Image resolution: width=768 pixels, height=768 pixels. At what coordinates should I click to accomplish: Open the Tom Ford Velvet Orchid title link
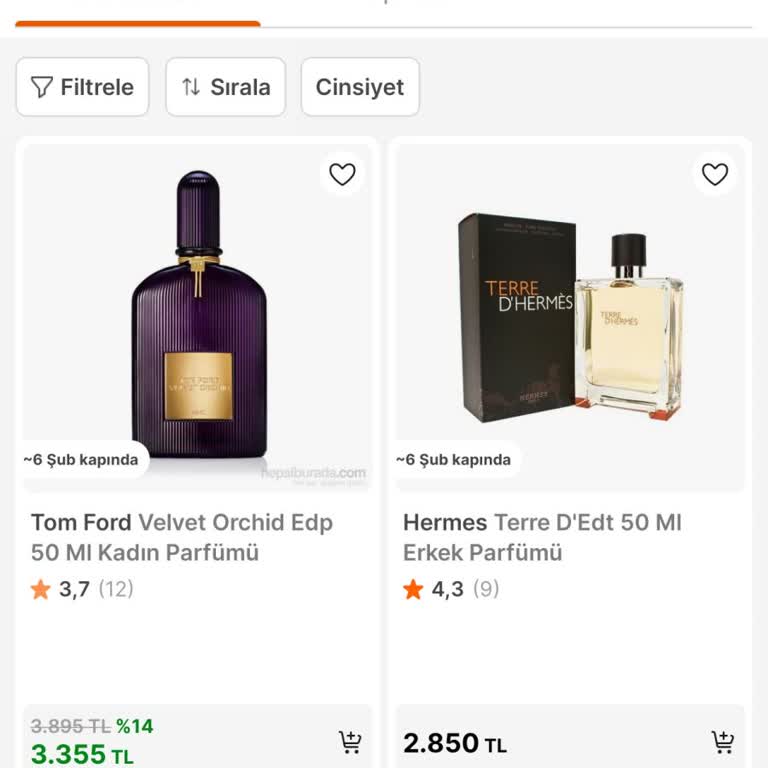[x=182, y=537]
